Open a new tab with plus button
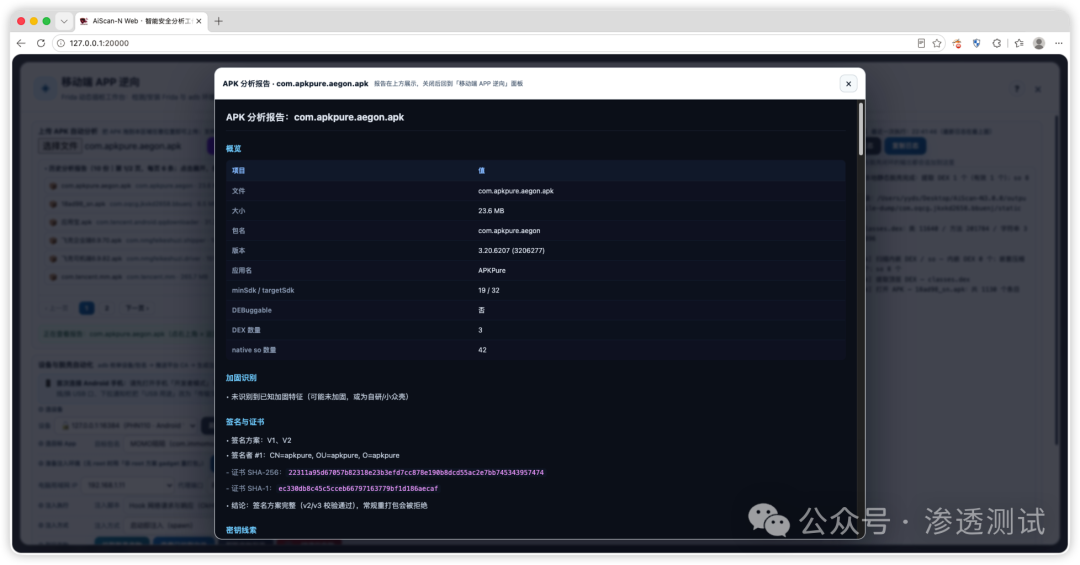 click(218, 21)
